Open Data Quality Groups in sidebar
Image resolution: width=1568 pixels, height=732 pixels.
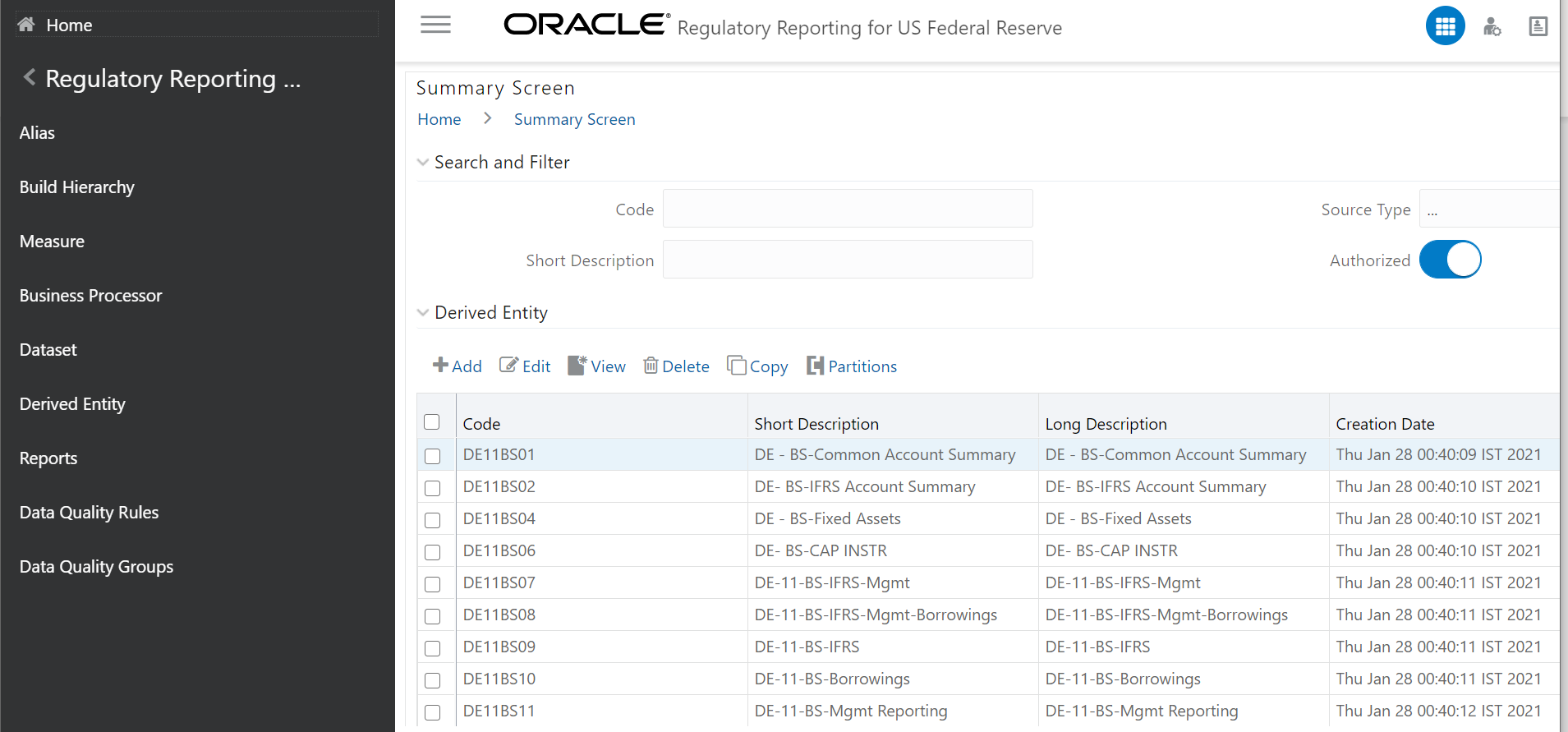click(96, 567)
